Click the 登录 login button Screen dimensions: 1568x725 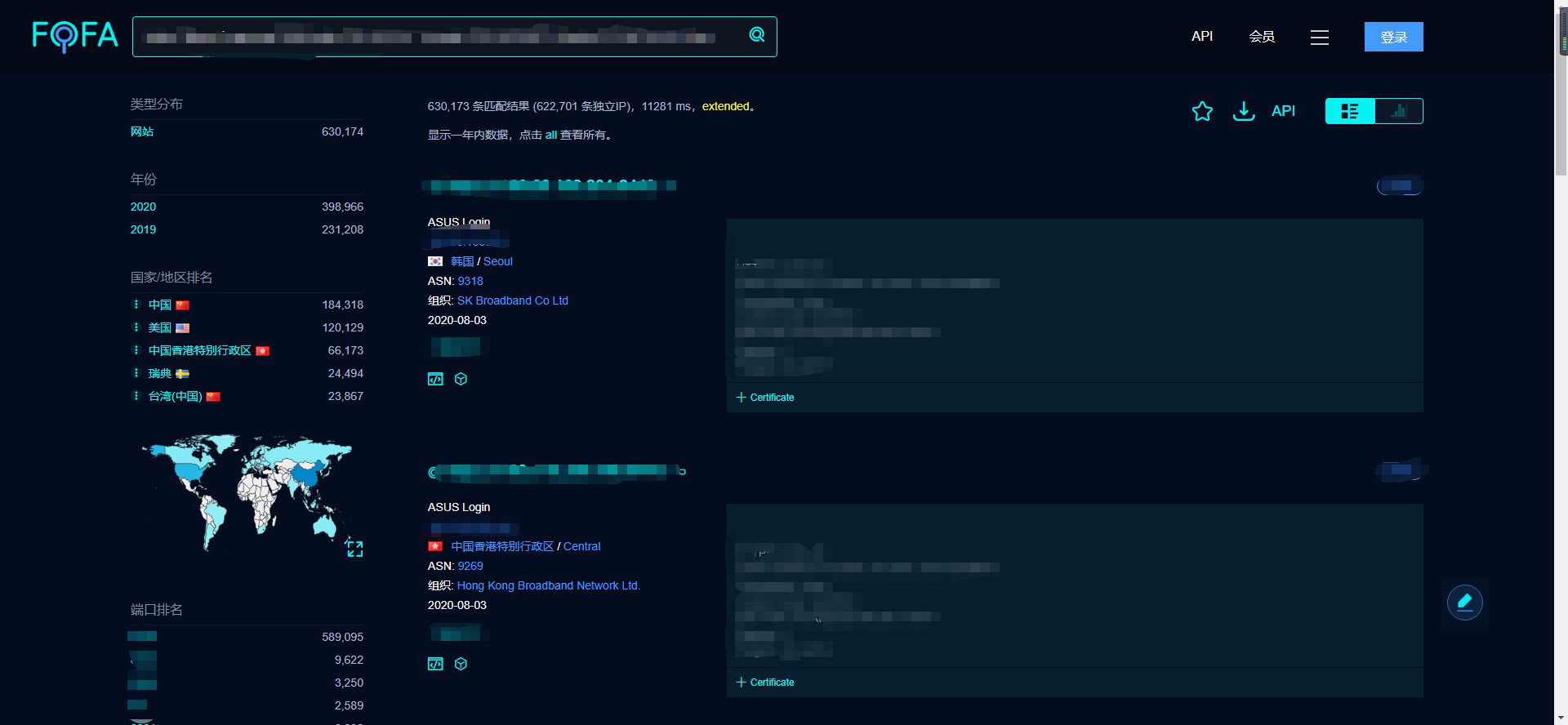(1393, 37)
